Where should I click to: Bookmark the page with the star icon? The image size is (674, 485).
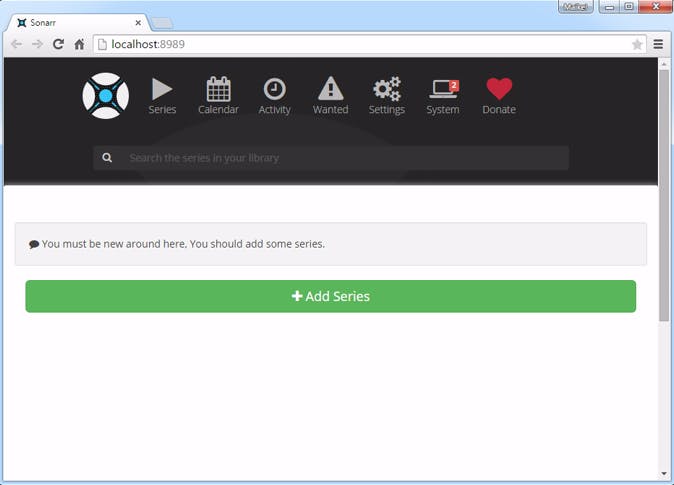click(x=637, y=44)
